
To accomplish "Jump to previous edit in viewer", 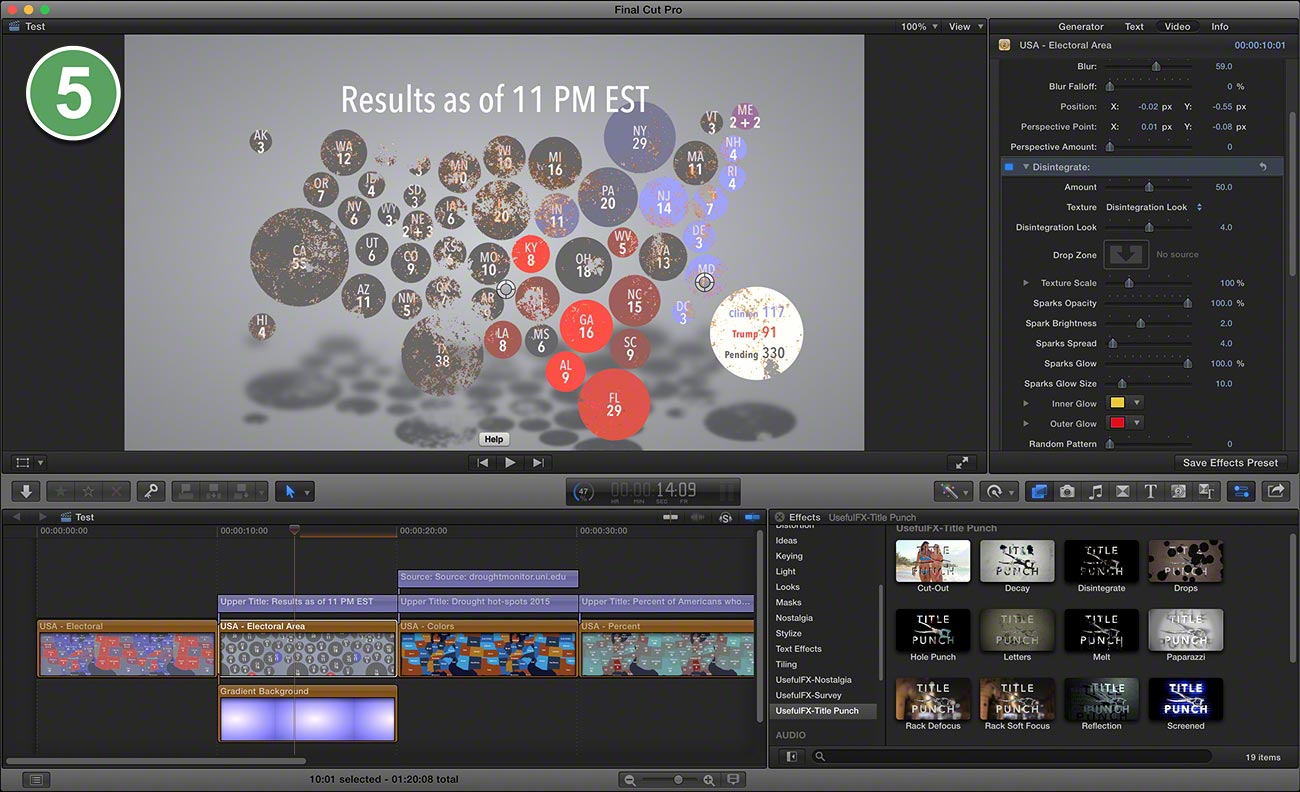I will pos(483,463).
